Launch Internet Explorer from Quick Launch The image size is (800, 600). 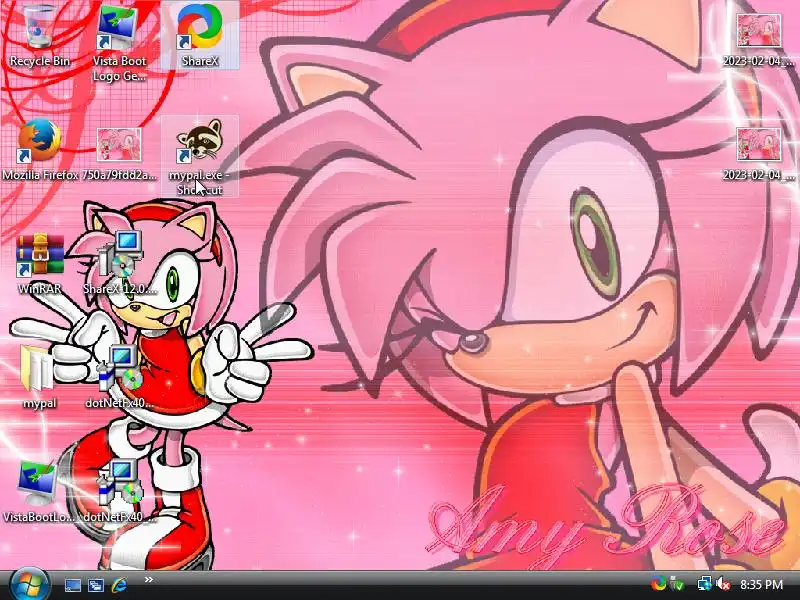point(119,585)
